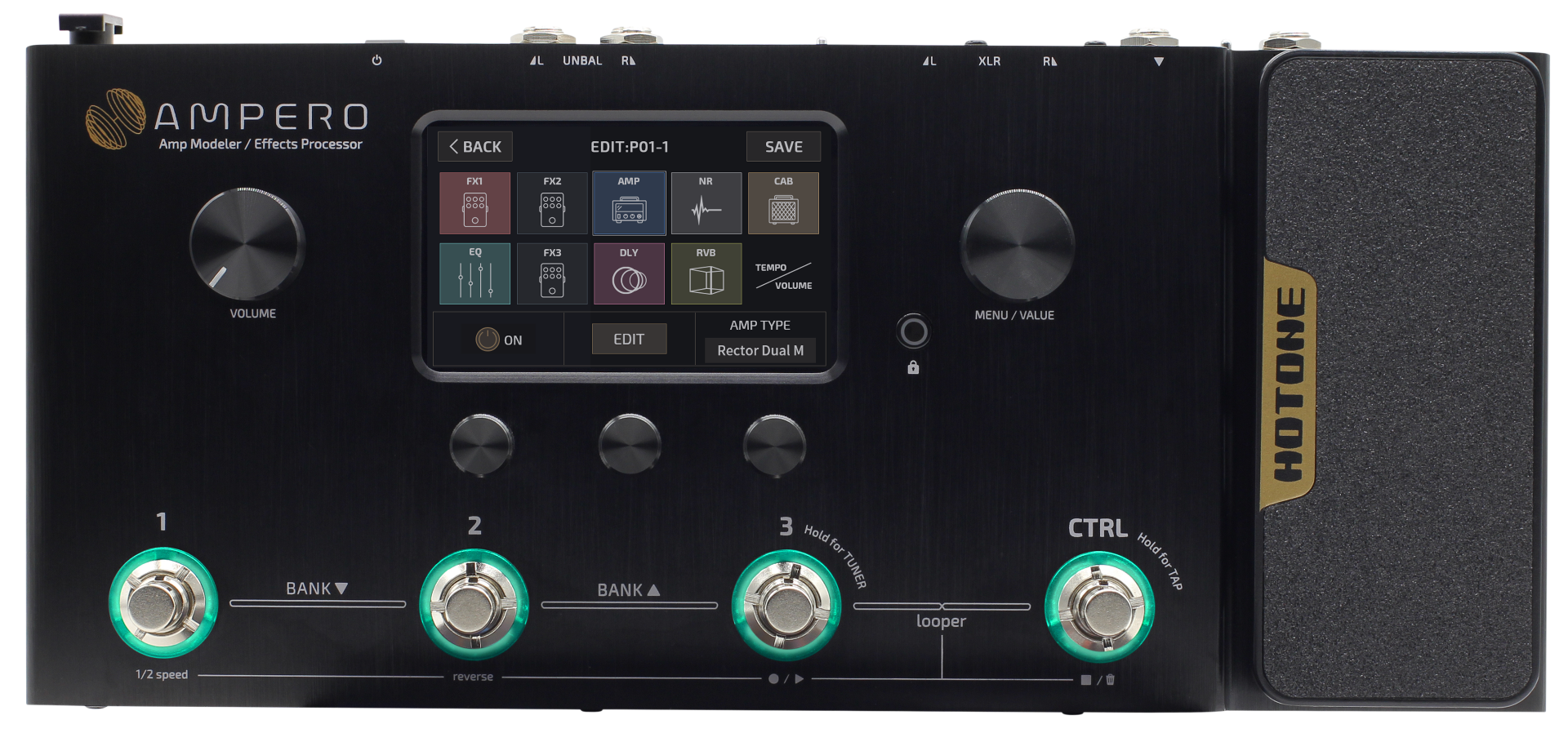Click the small knob under AMP TYPE
This screenshot has height=733, width=1568.
774,445
